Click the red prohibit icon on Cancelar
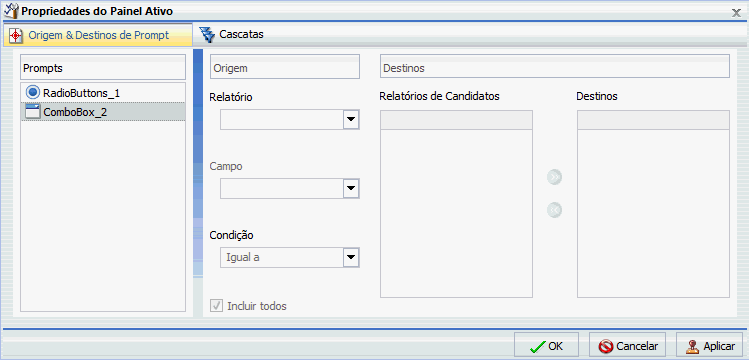The width and height of the screenshot is (749, 360). 606,346
